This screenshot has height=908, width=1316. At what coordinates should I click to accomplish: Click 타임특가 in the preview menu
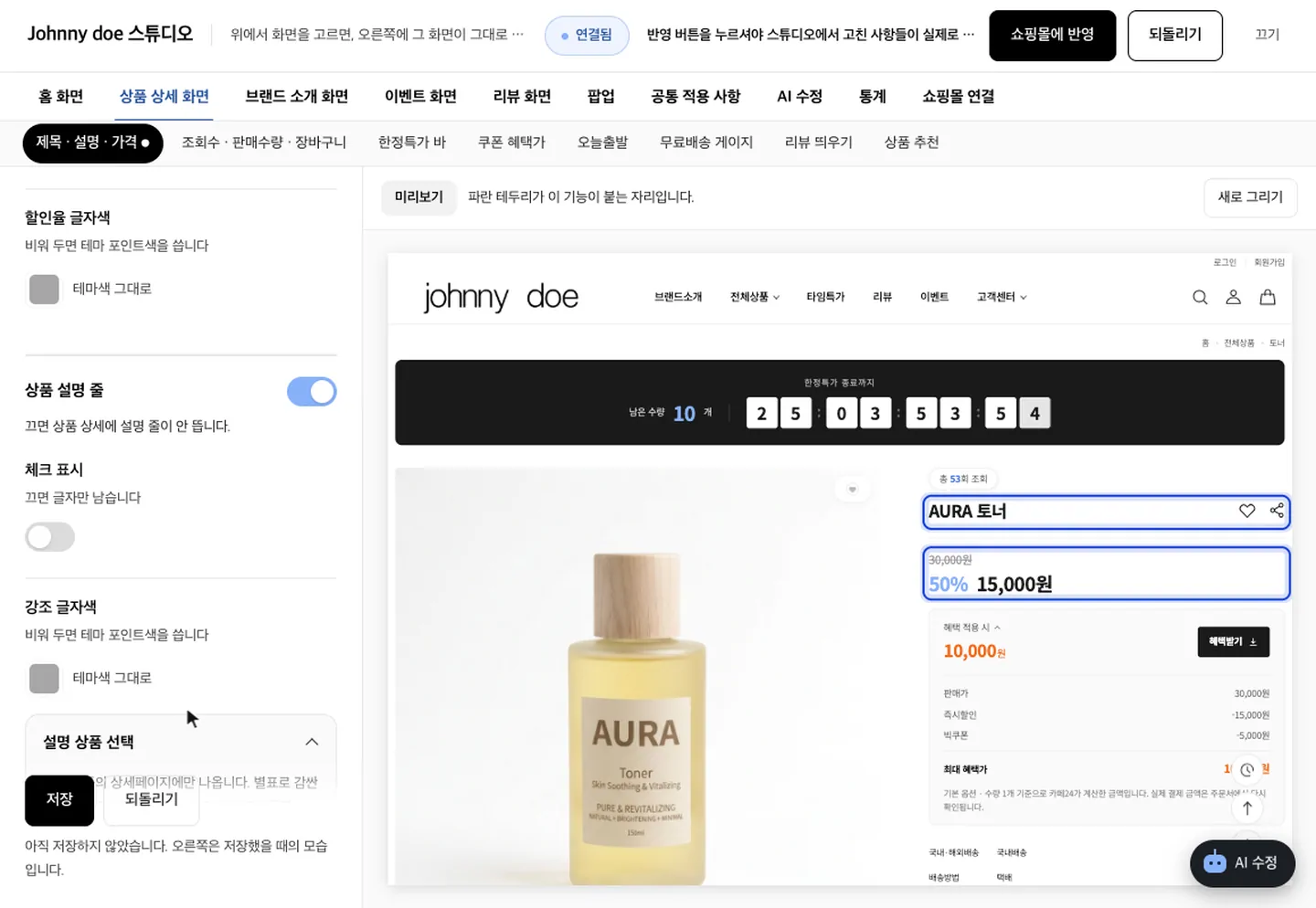825,297
